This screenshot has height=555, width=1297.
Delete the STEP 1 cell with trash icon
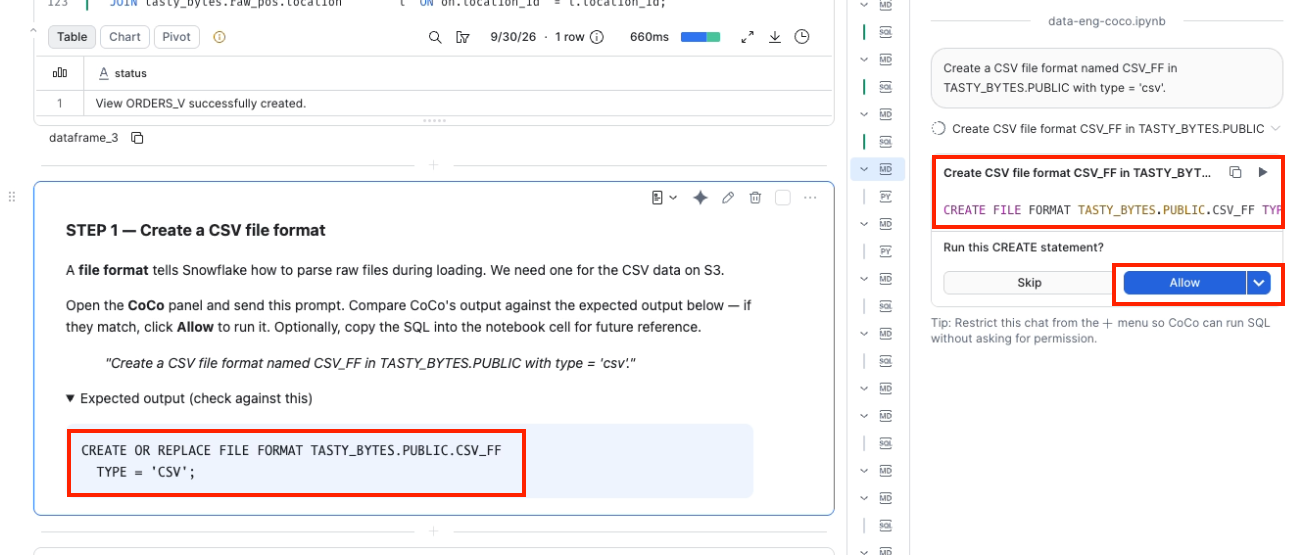[x=756, y=198]
